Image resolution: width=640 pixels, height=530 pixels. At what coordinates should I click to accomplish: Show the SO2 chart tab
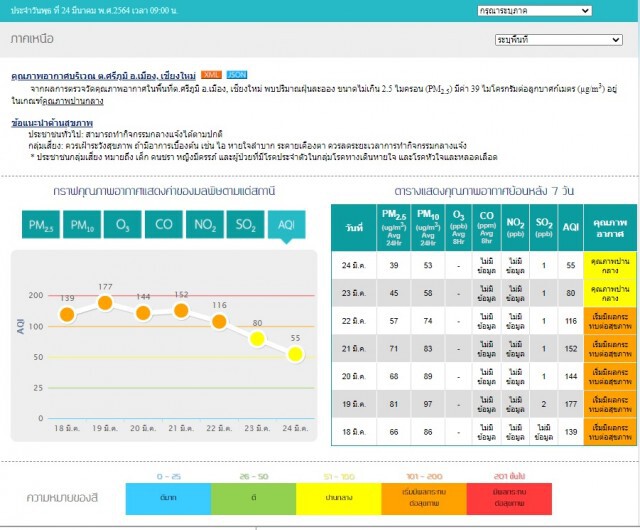coord(245,224)
